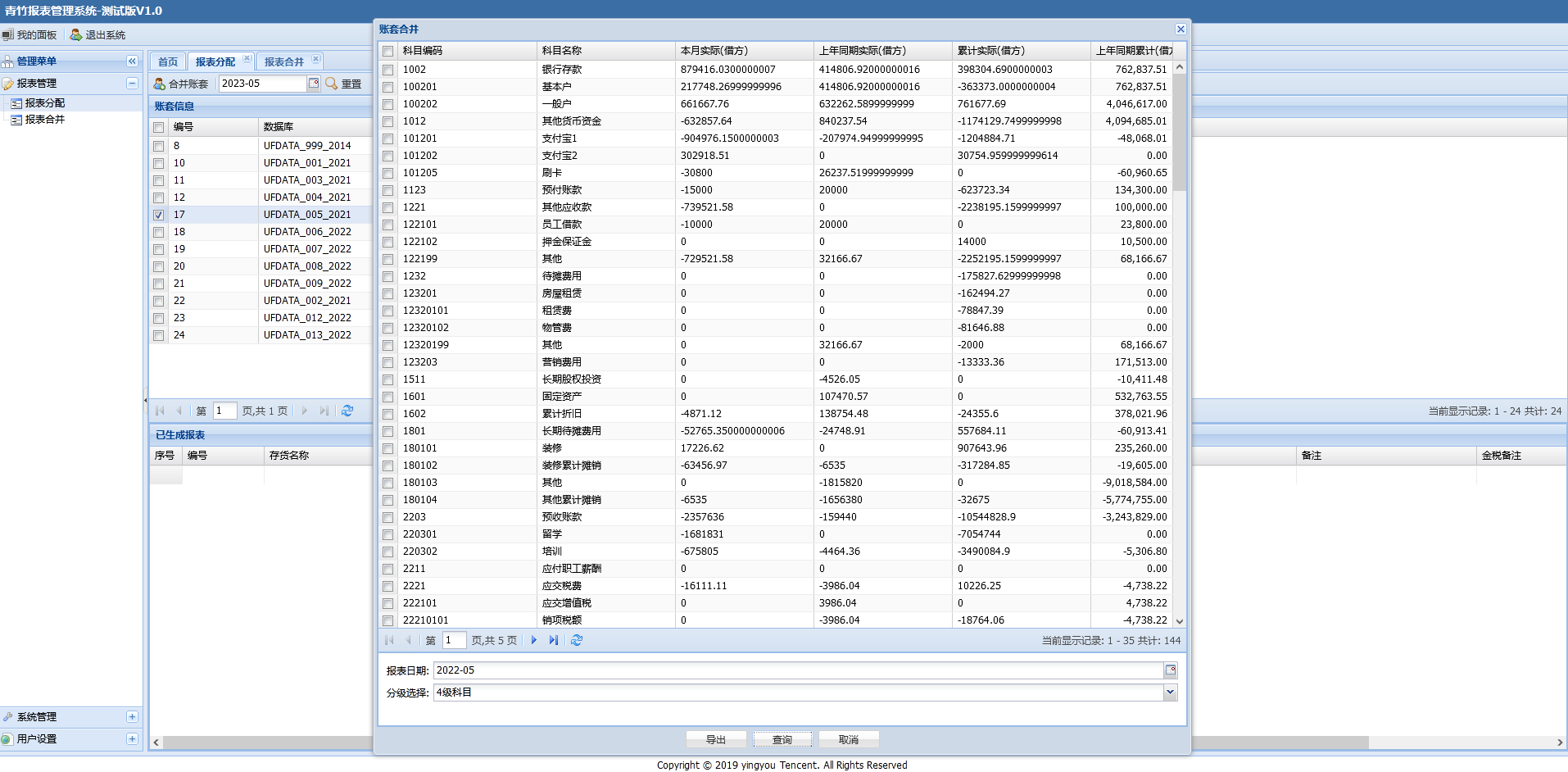Screen dimensions: 1568x772
Task: Expand the 系统管理 section
Action: 132,717
